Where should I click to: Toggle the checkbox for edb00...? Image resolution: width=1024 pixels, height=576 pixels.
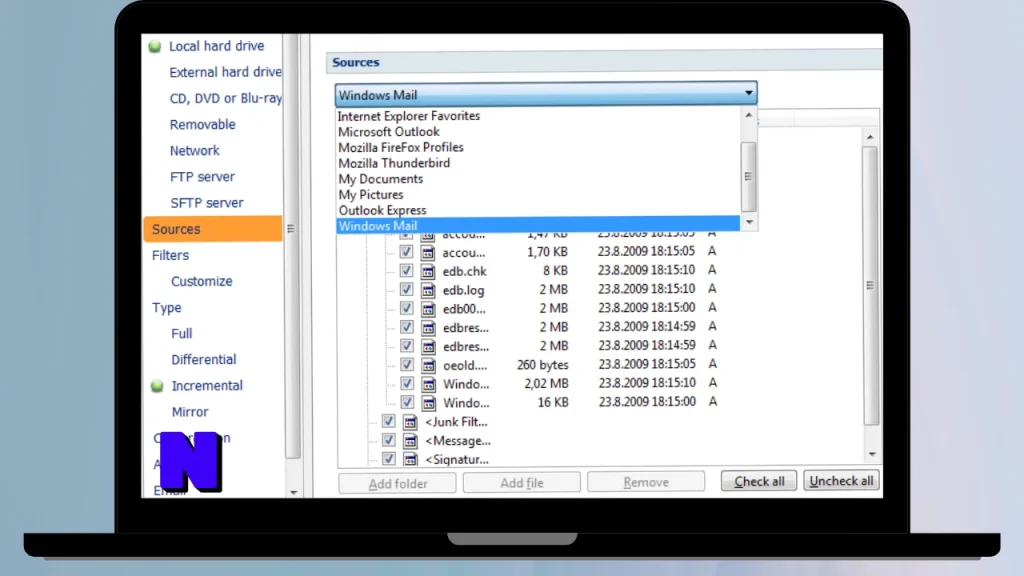tap(406, 308)
